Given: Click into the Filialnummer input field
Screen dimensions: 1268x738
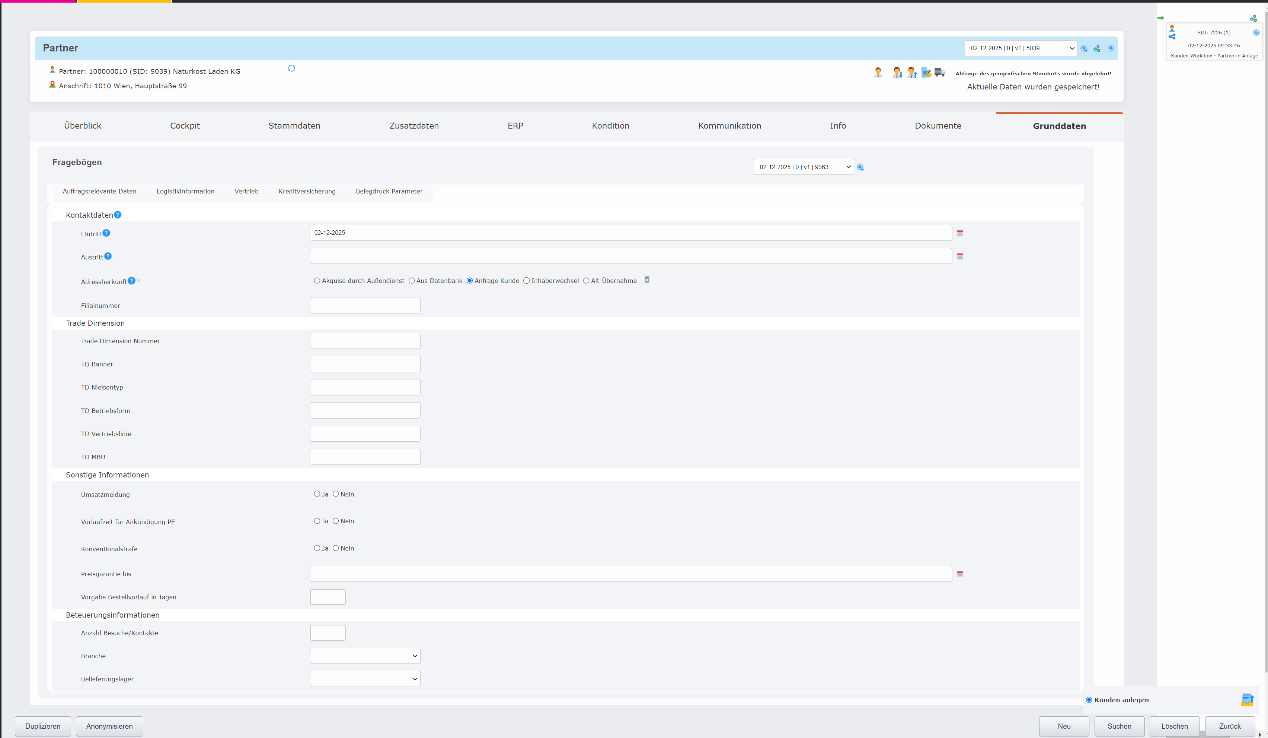Looking at the screenshot, I should (365, 305).
